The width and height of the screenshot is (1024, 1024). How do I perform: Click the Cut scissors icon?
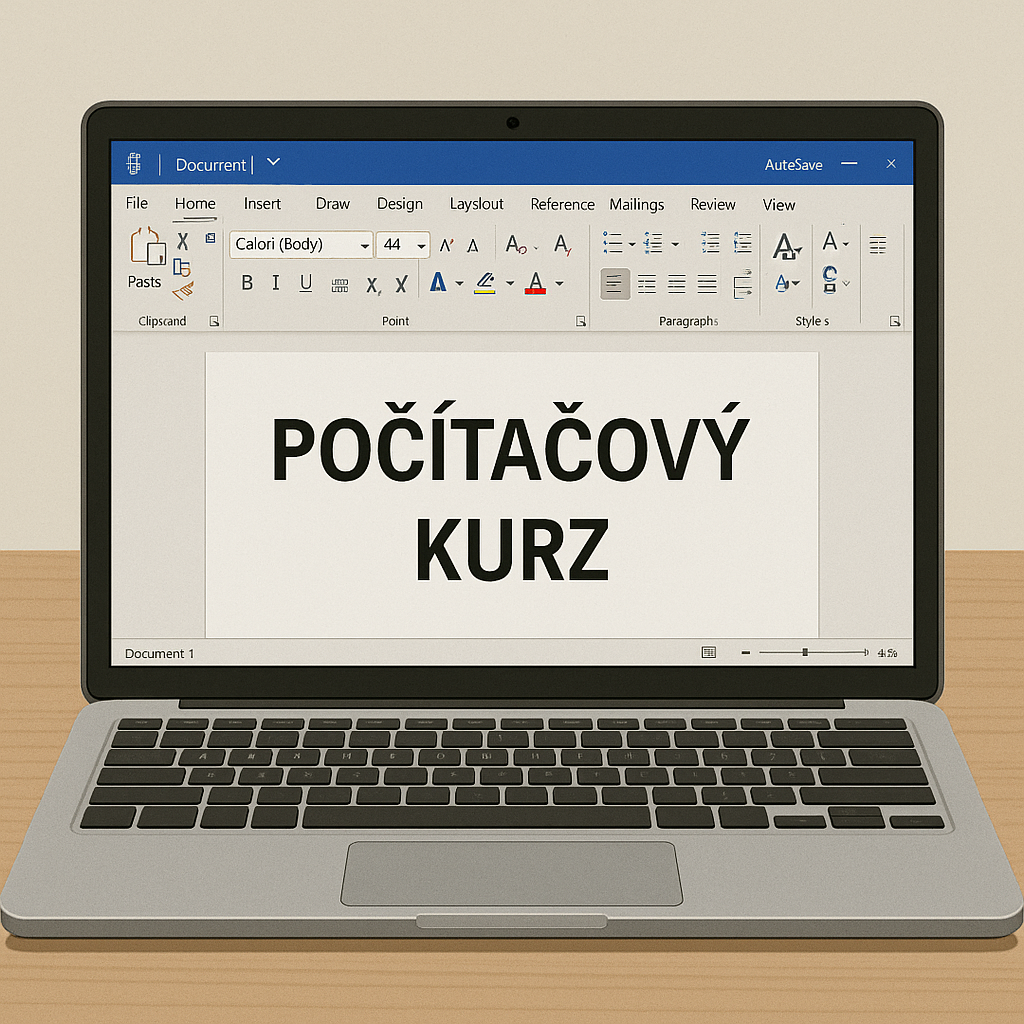click(x=182, y=241)
